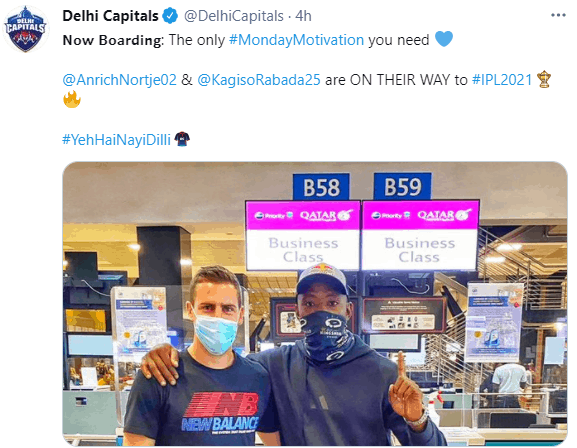The image size is (577, 448).
Task: Click the Delhi Capitals profile avatar
Action: click(x=25, y=29)
